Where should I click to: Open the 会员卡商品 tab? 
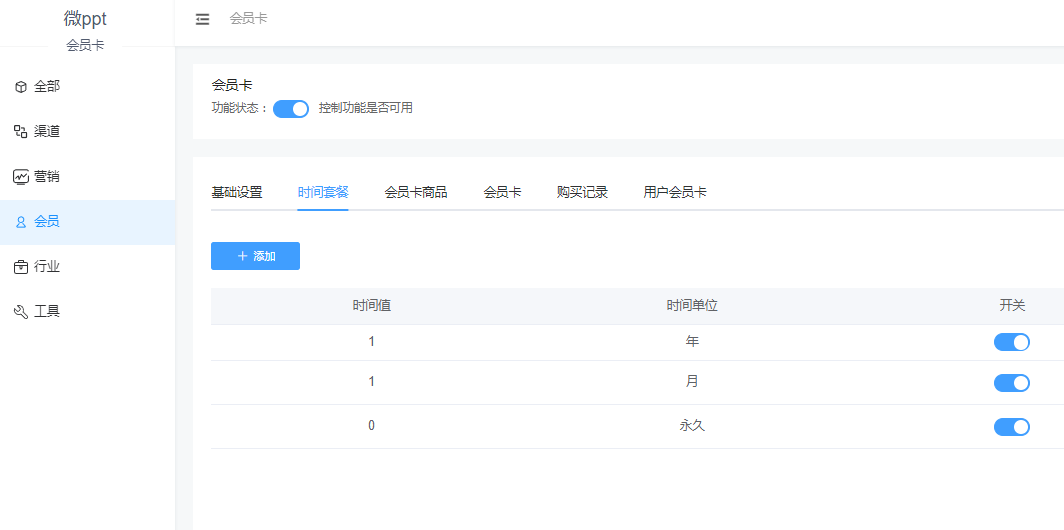point(416,192)
